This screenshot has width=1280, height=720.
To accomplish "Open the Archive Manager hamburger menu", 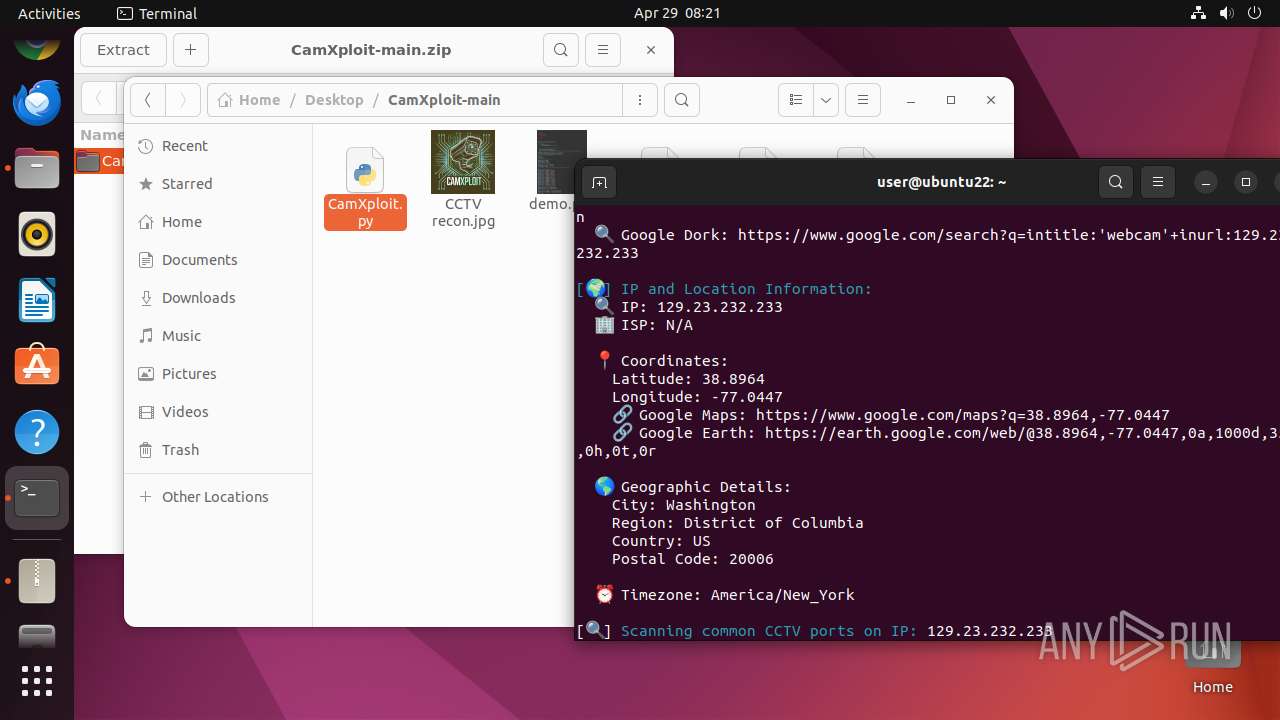I will tap(602, 50).
